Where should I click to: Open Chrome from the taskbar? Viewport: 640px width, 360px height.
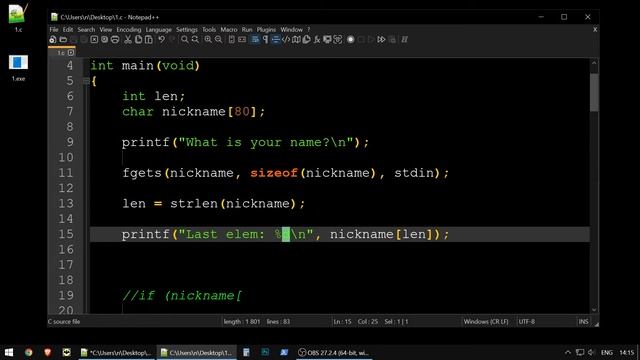tap(28, 352)
